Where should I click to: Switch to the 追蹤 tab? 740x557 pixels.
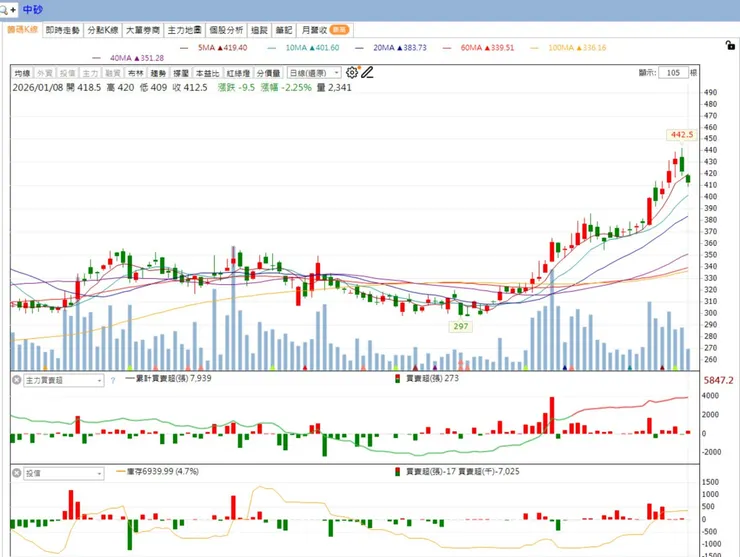pos(259,30)
